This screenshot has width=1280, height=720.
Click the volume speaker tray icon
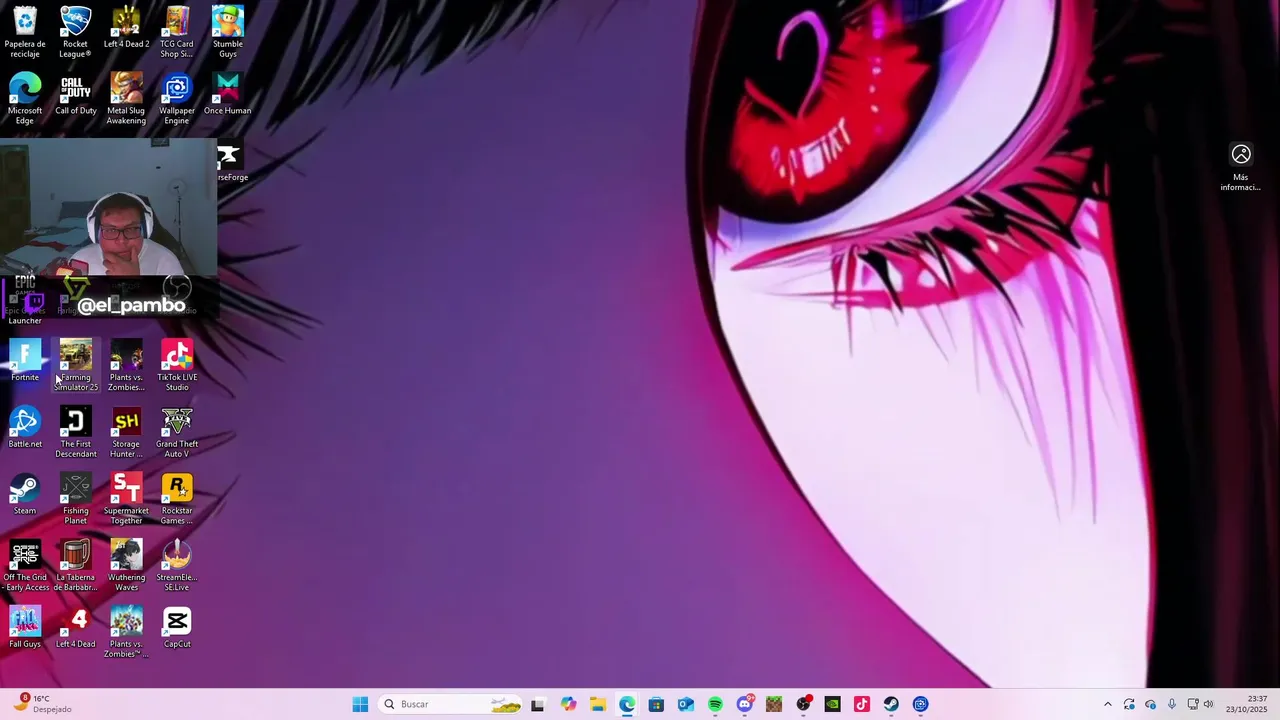tap(1208, 704)
